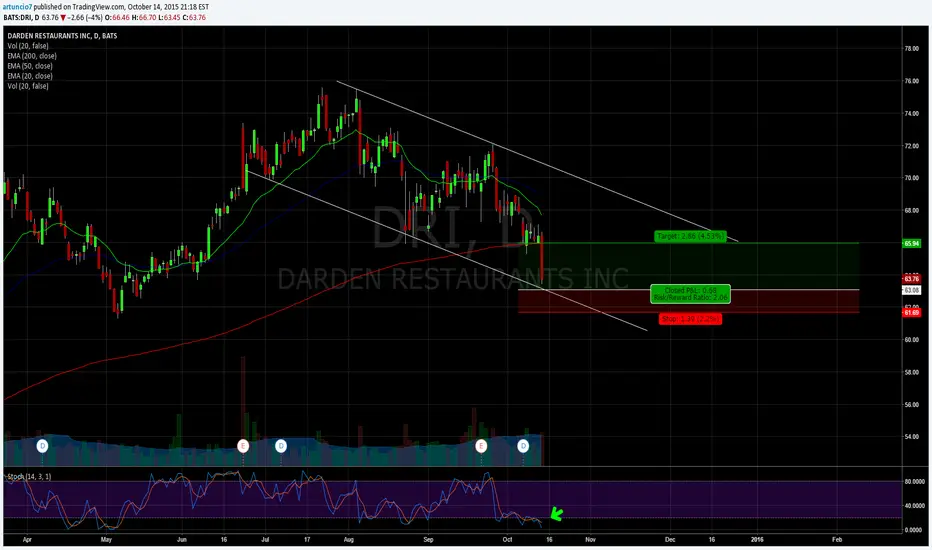This screenshot has height=550, width=932.
Task: Select the red stop zone of long position
Action: pos(689,301)
